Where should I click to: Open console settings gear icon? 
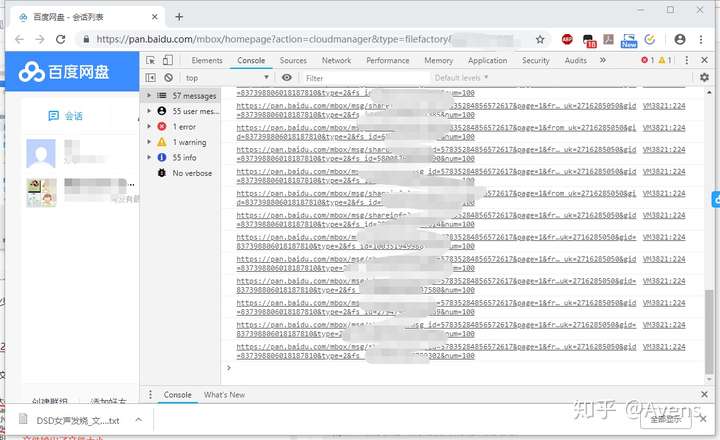[704, 78]
